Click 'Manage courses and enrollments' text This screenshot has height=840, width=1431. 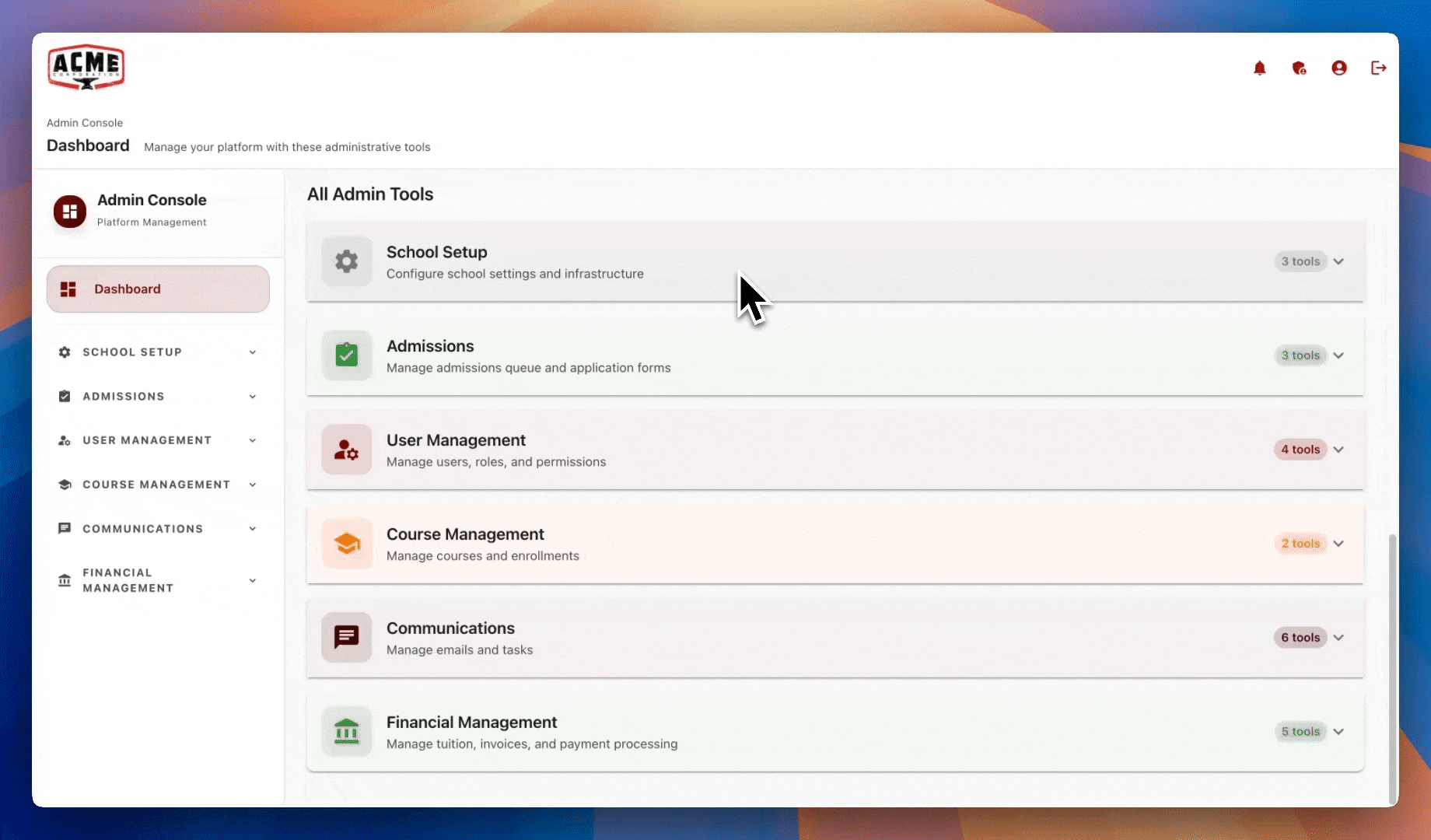[483, 556]
